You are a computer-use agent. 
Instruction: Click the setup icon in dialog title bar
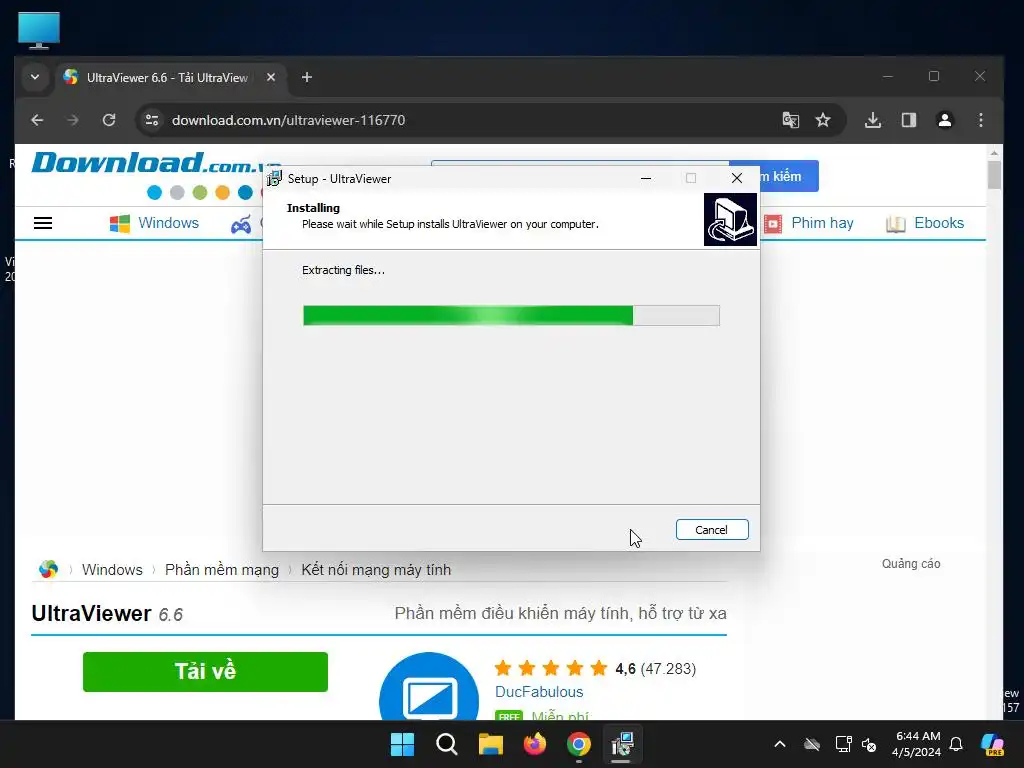[274, 178]
